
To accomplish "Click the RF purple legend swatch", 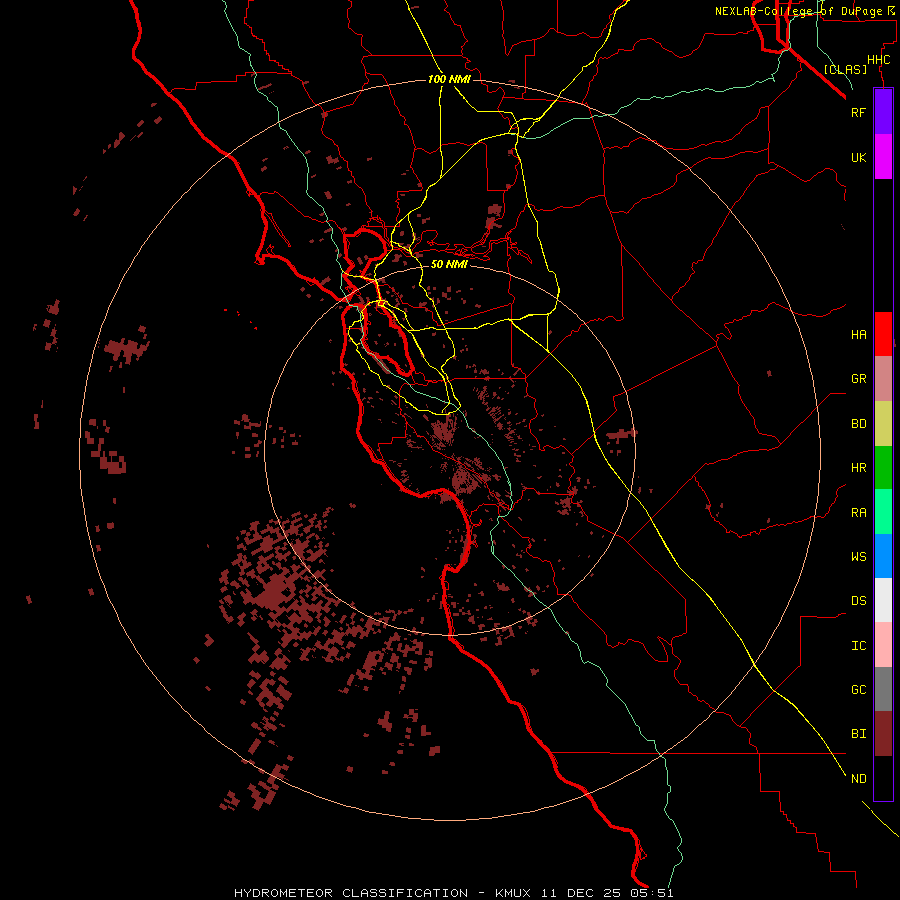I will pyautogui.click(x=883, y=112).
